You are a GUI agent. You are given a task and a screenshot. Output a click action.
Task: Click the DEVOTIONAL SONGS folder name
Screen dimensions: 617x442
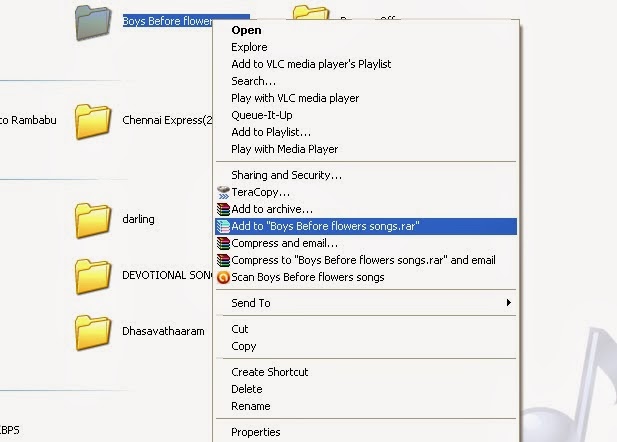(x=167, y=275)
